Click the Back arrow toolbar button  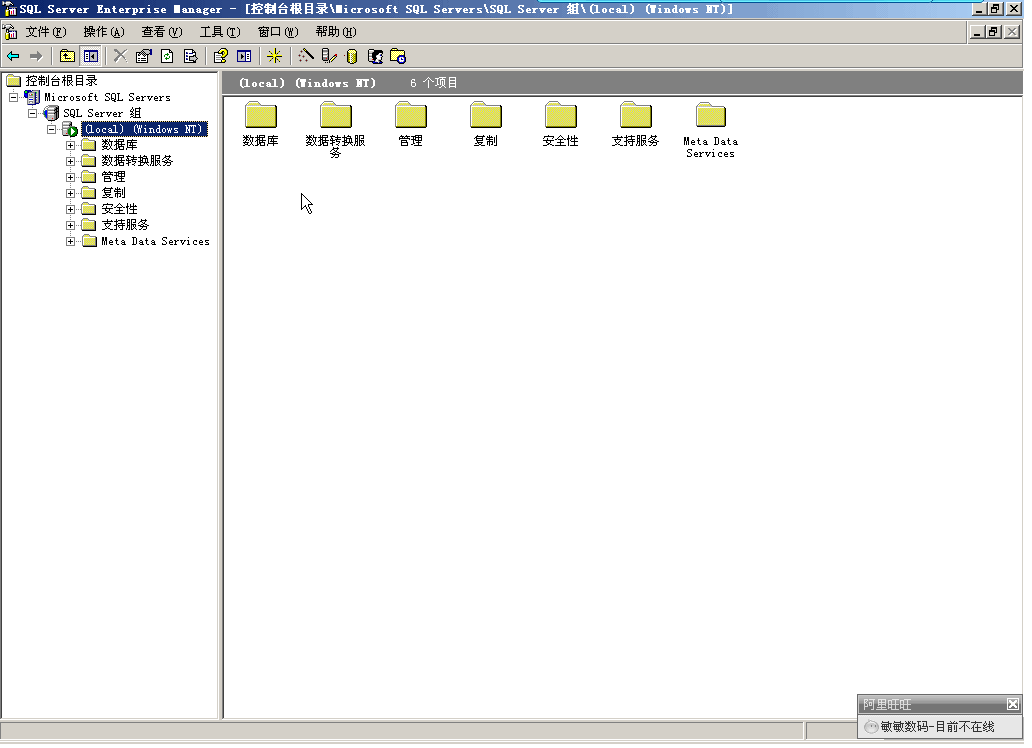point(13,57)
